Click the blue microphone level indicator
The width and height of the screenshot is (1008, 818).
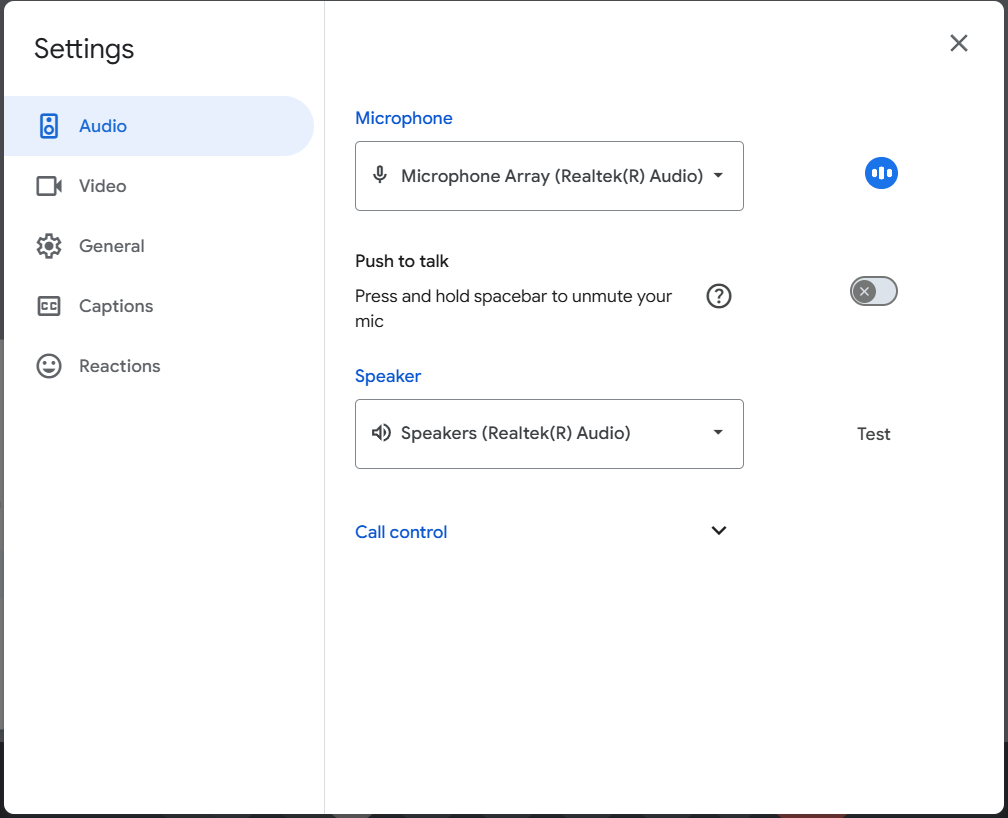click(881, 174)
